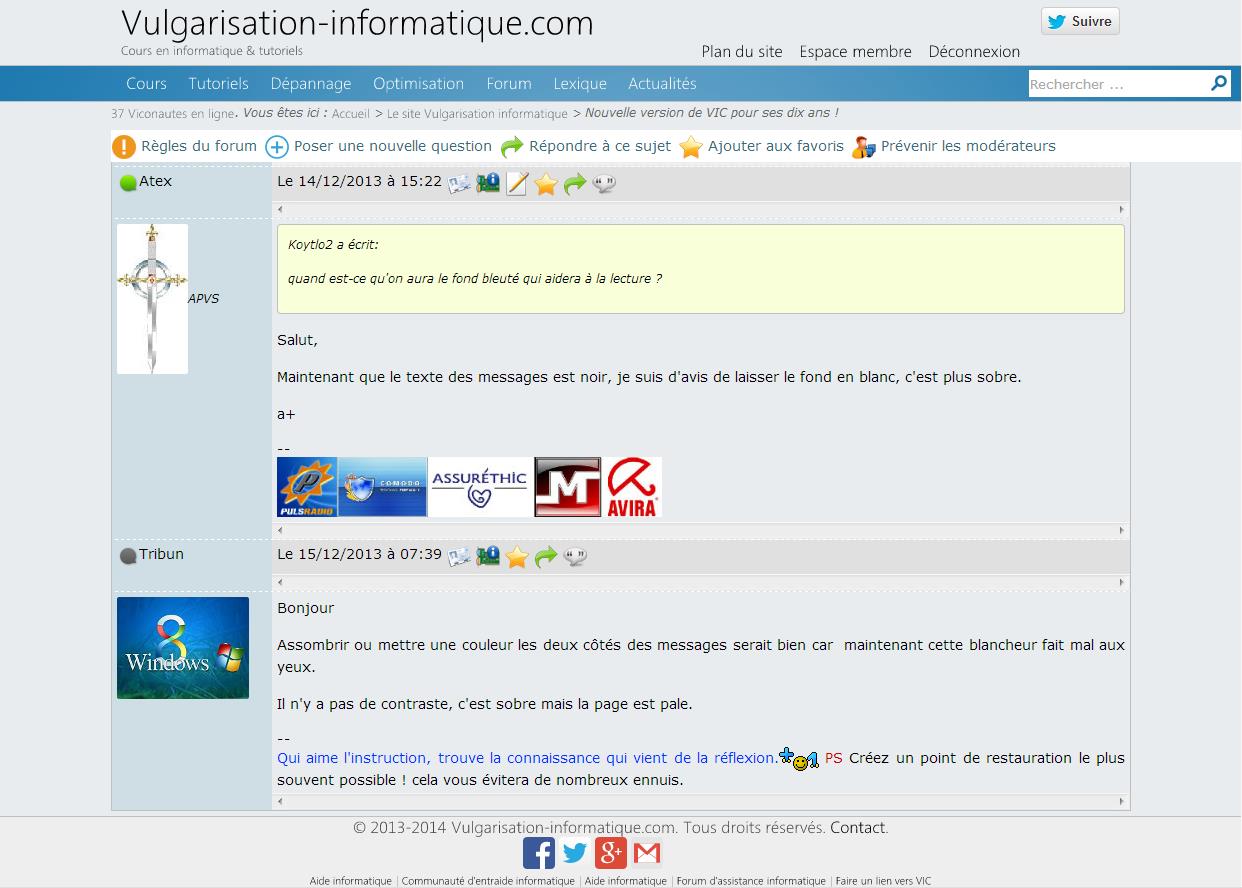Open username Tribun profile link
The height and width of the screenshot is (888, 1242).
click(161, 554)
